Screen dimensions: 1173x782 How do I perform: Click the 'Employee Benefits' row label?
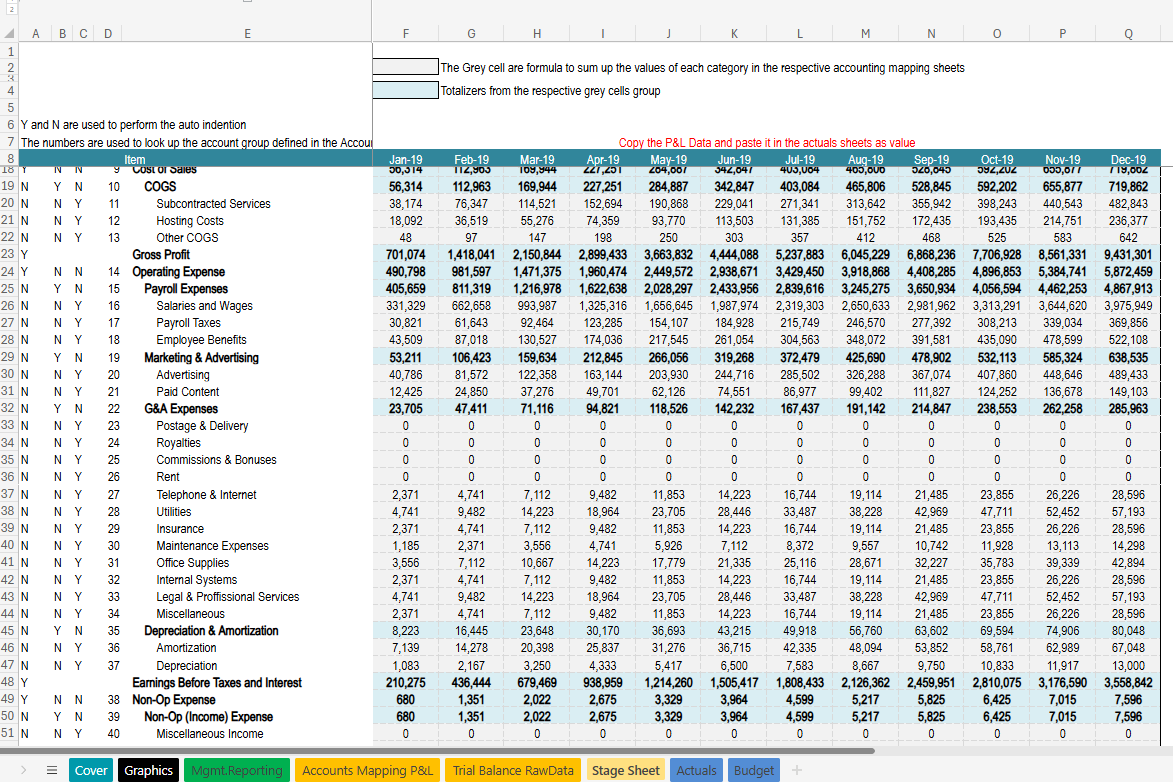[x=201, y=340]
